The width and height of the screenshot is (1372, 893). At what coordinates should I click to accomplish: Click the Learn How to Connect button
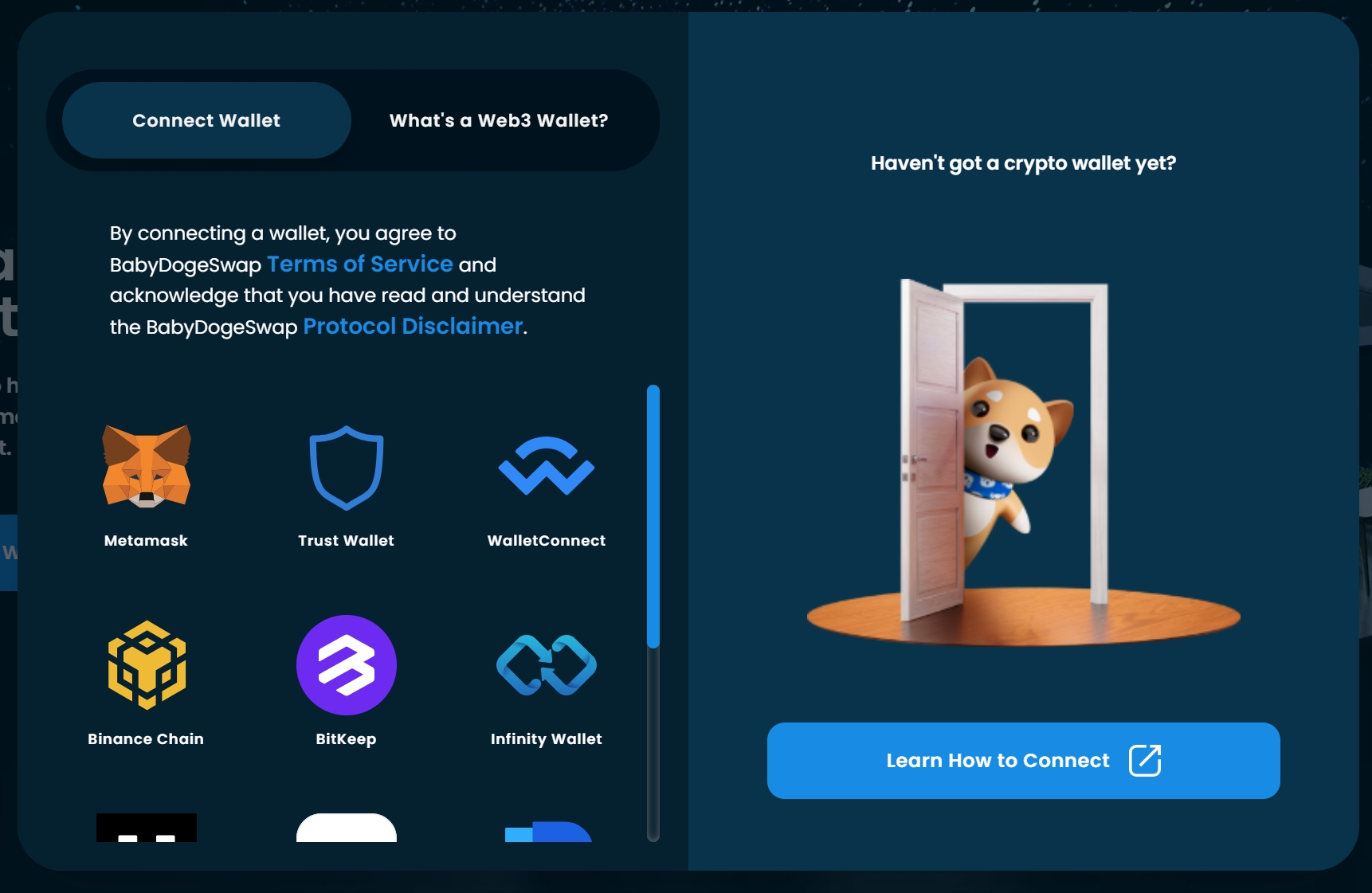[1024, 761]
